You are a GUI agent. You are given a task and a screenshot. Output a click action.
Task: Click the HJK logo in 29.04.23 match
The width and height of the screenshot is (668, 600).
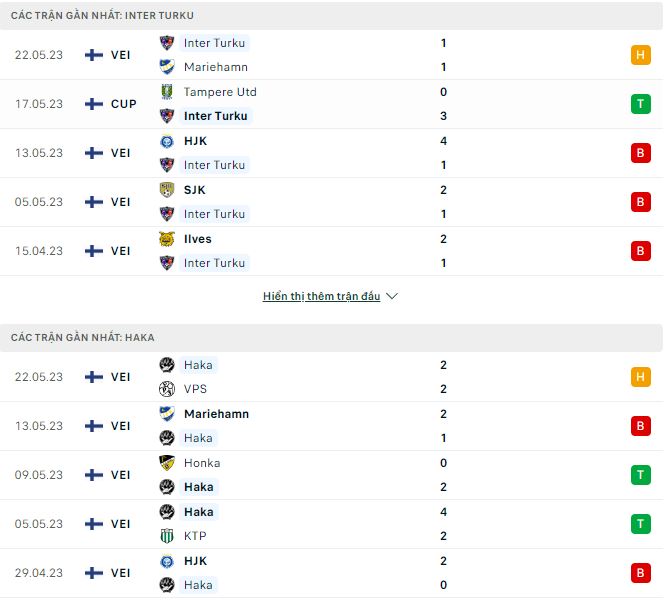[167, 561]
